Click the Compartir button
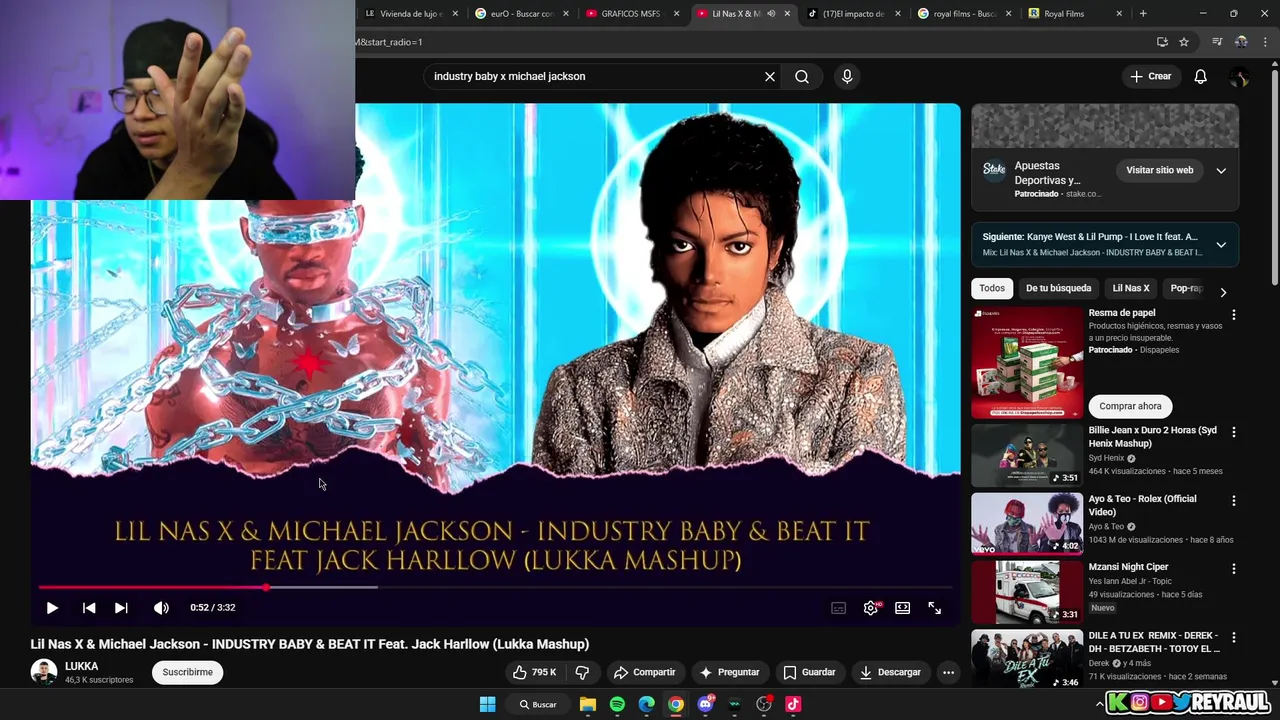This screenshot has height=720, width=1280. [644, 672]
